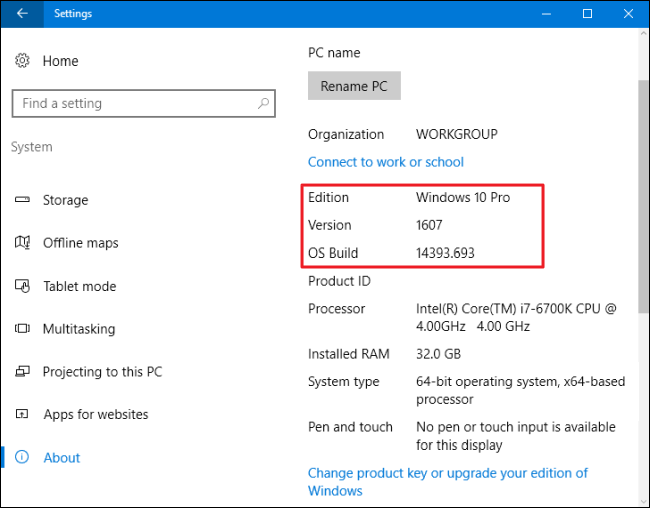Go to Offline maps settings

tap(80, 243)
